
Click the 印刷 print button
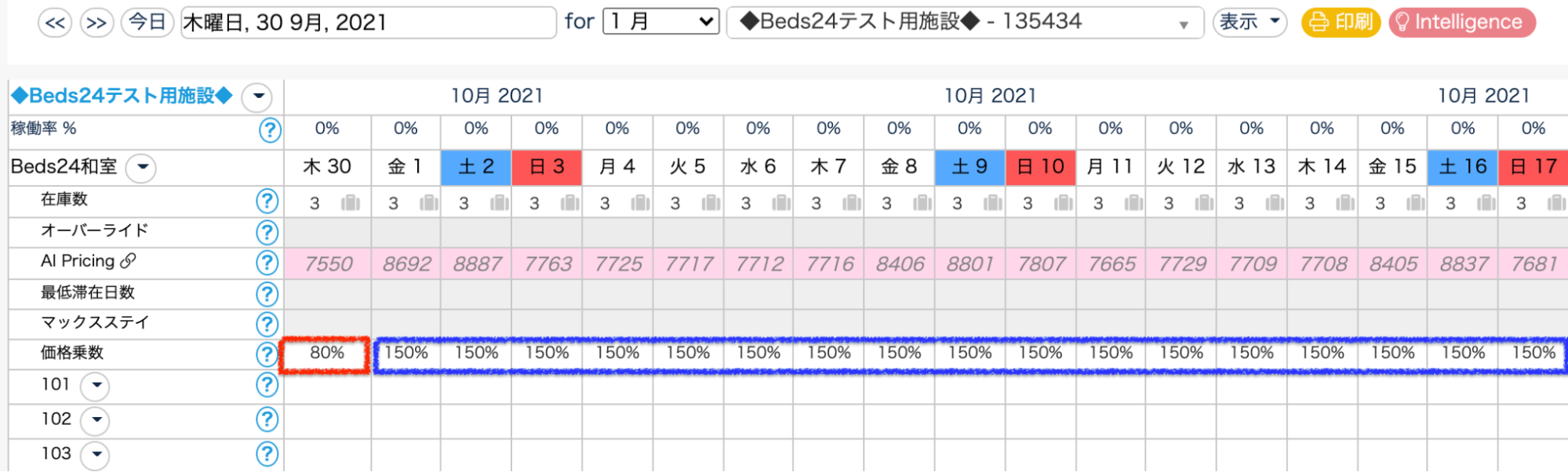[x=1341, y=22]
